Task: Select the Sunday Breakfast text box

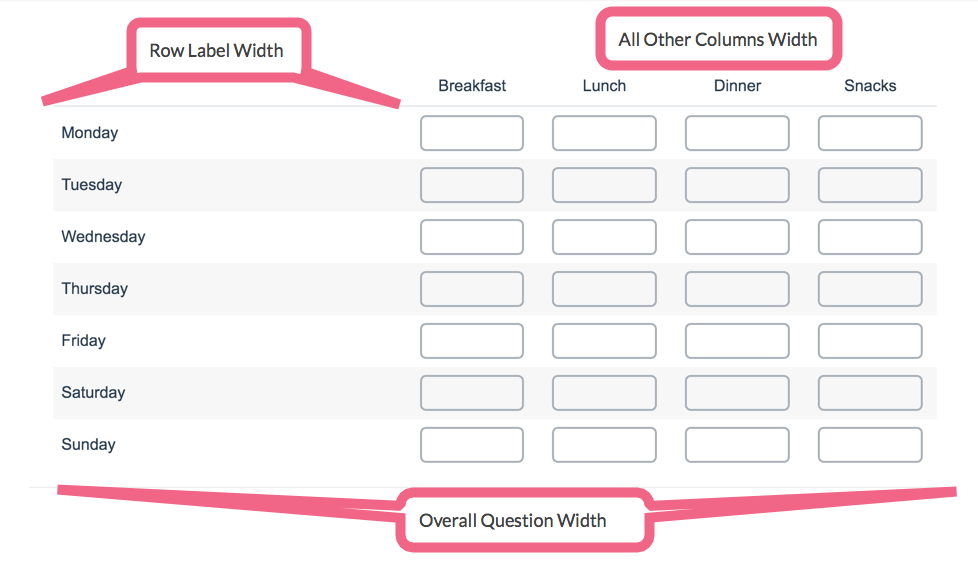Action: [472, 445]
